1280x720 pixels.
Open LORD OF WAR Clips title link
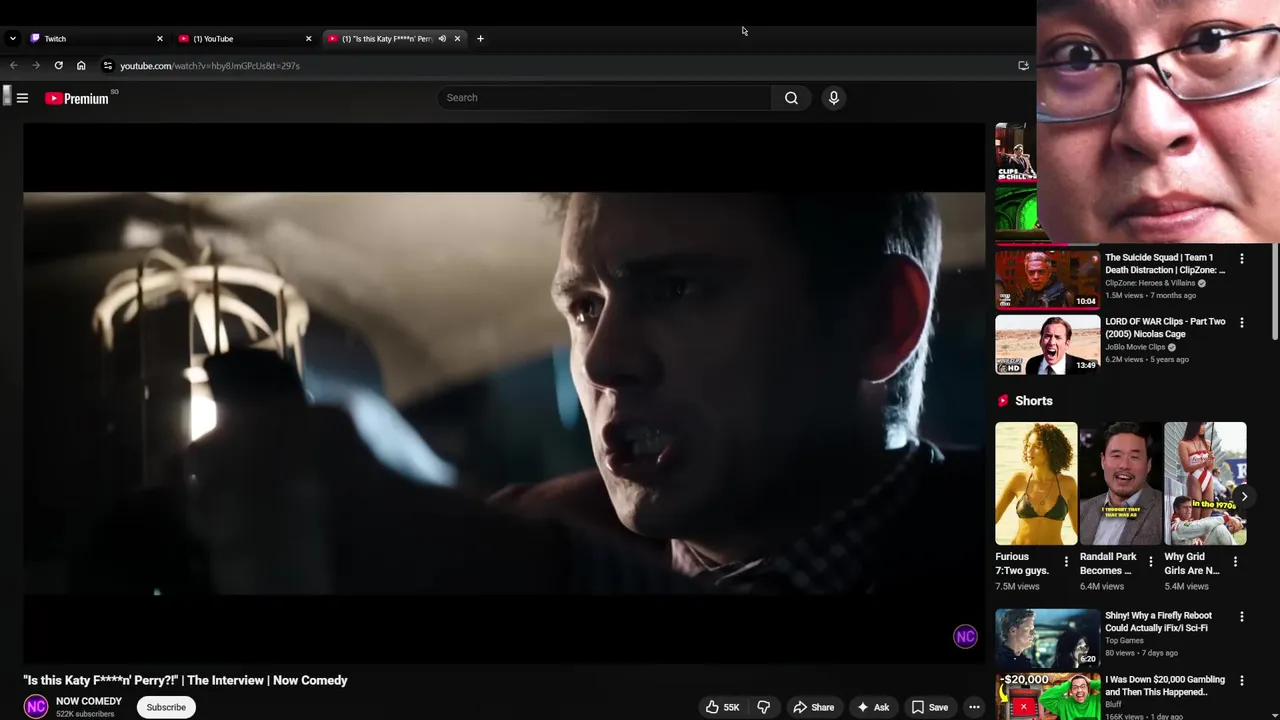pyautogui.click(x=1165, y=328)
